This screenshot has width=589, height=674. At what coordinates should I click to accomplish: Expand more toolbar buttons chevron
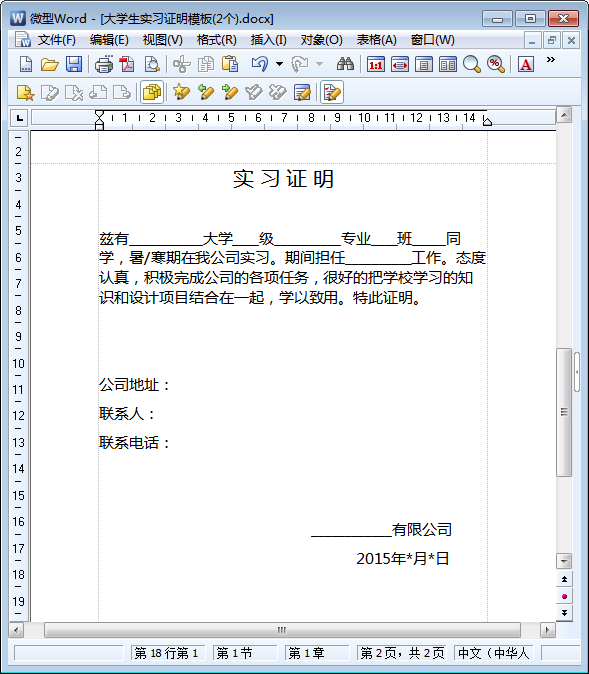551,60
